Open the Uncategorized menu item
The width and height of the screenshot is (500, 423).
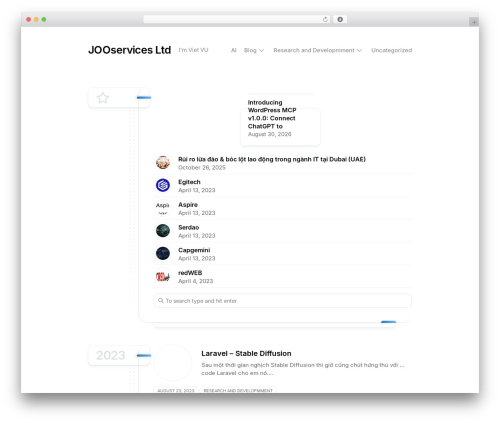click(392, 50)
